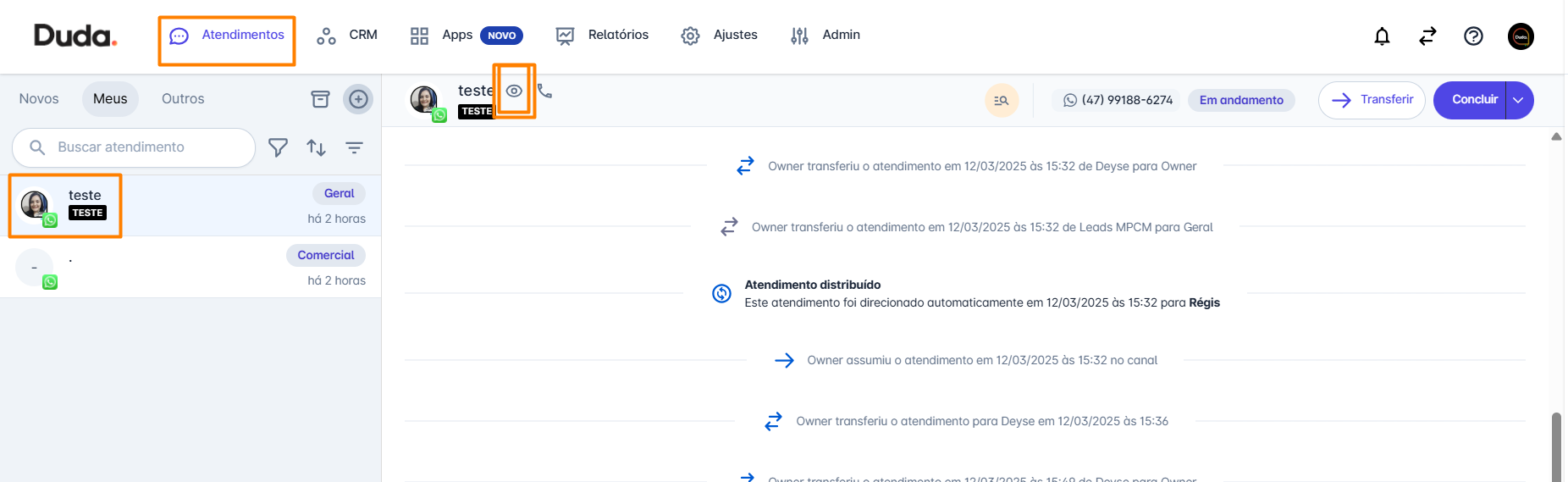Start a new atendimento with plus icon

click(358, 99)
